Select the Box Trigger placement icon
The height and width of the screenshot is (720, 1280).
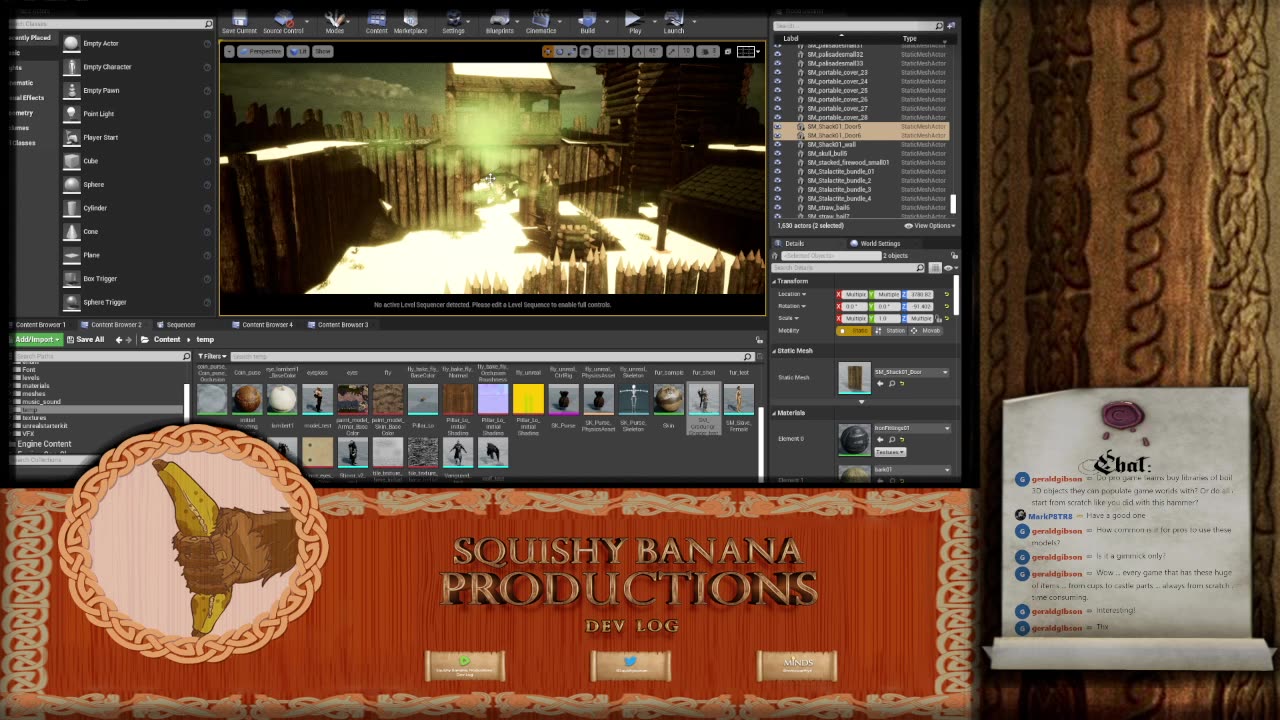[71, 278]
